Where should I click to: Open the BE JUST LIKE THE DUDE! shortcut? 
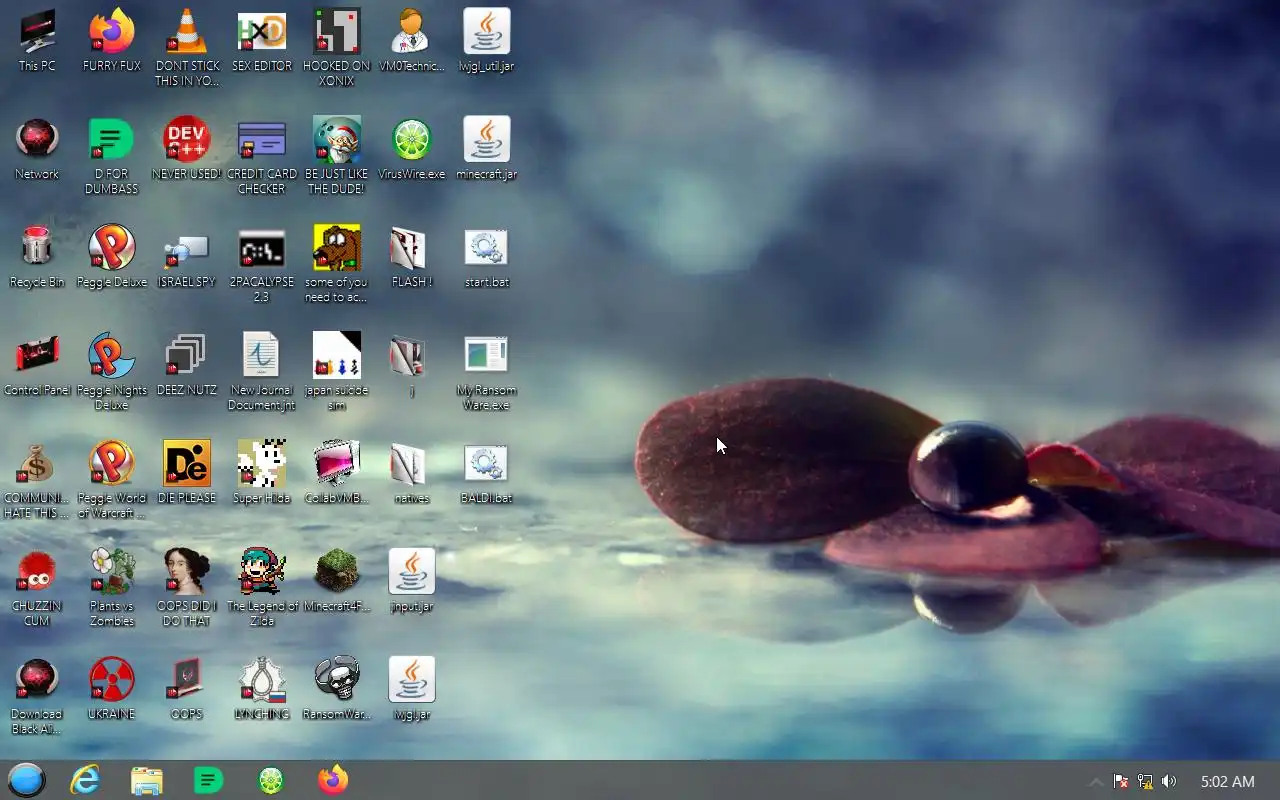coord(337,156)
